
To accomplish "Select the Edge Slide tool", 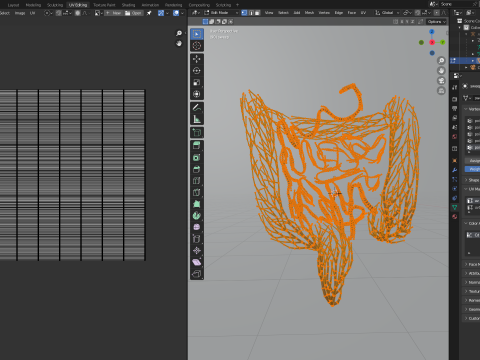I will click(197, 239).
